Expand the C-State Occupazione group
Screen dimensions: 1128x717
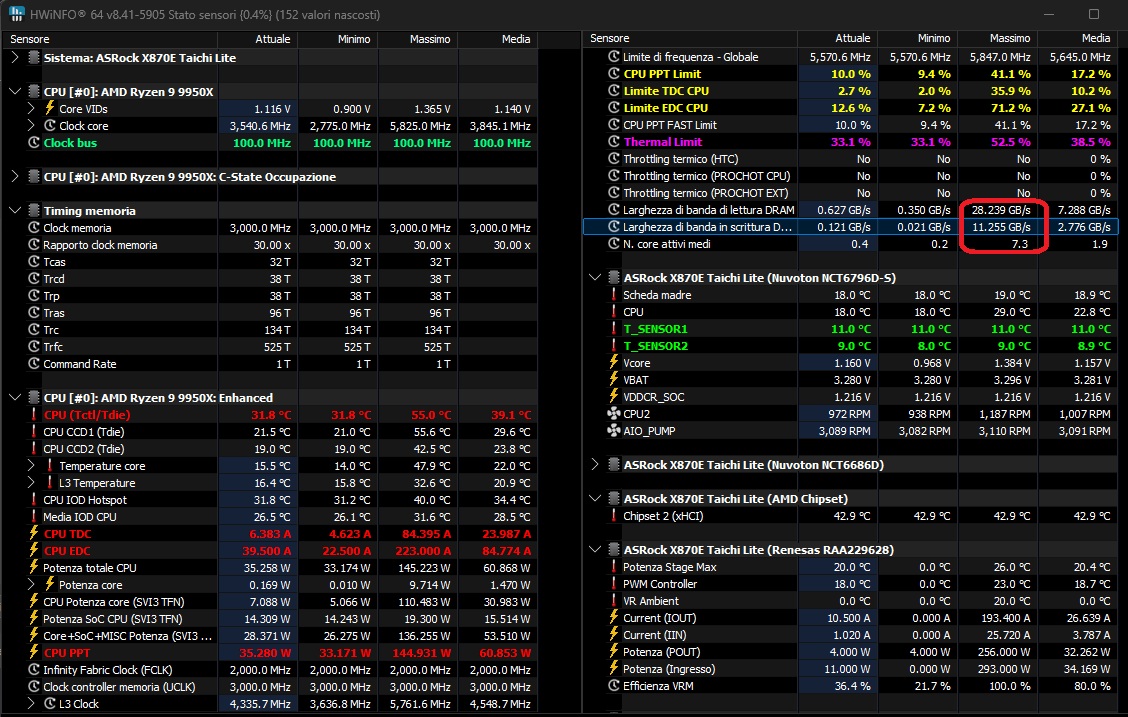point(15,176)
